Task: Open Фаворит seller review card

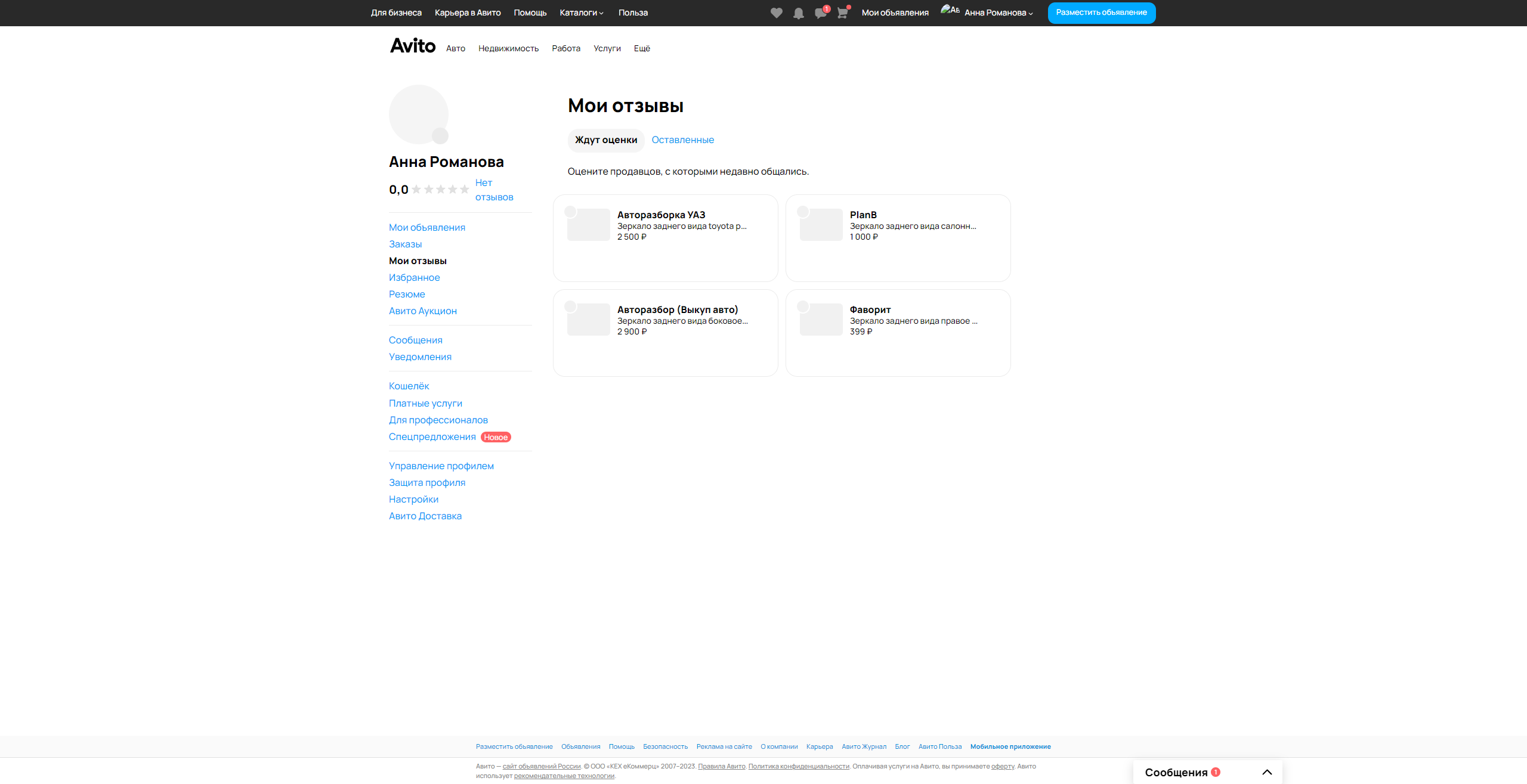Action: [898, 333]
